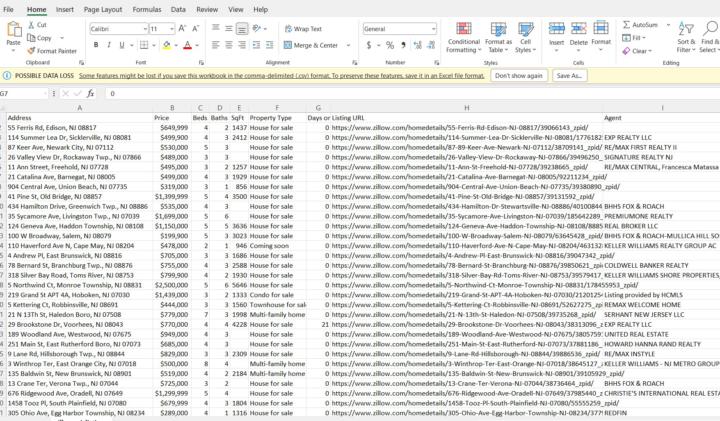Open Format as Table gallery

[x=498, y=38]
